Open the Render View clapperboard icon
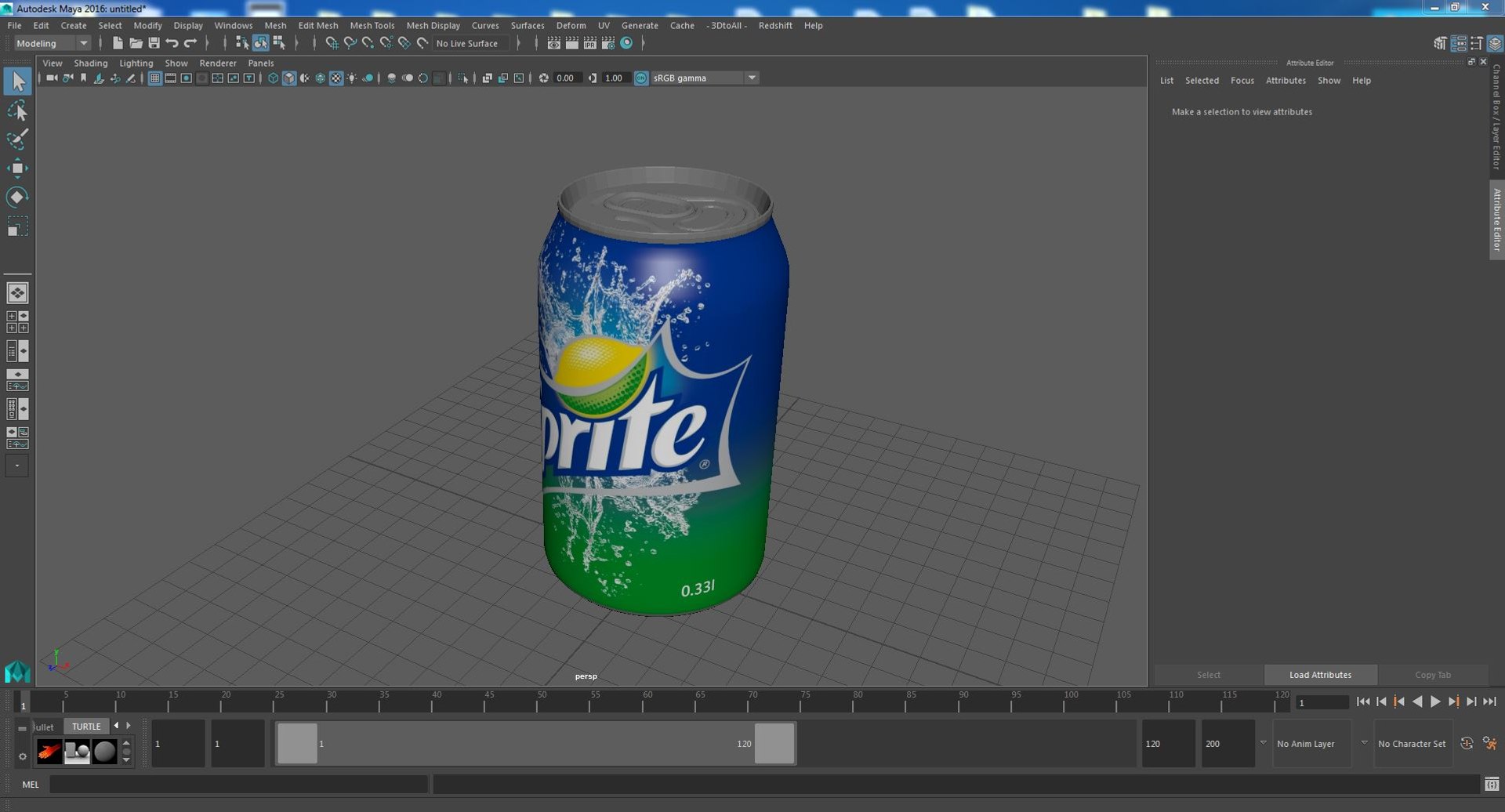Screen dimensions: 1505x812 [x=553, y=43]
